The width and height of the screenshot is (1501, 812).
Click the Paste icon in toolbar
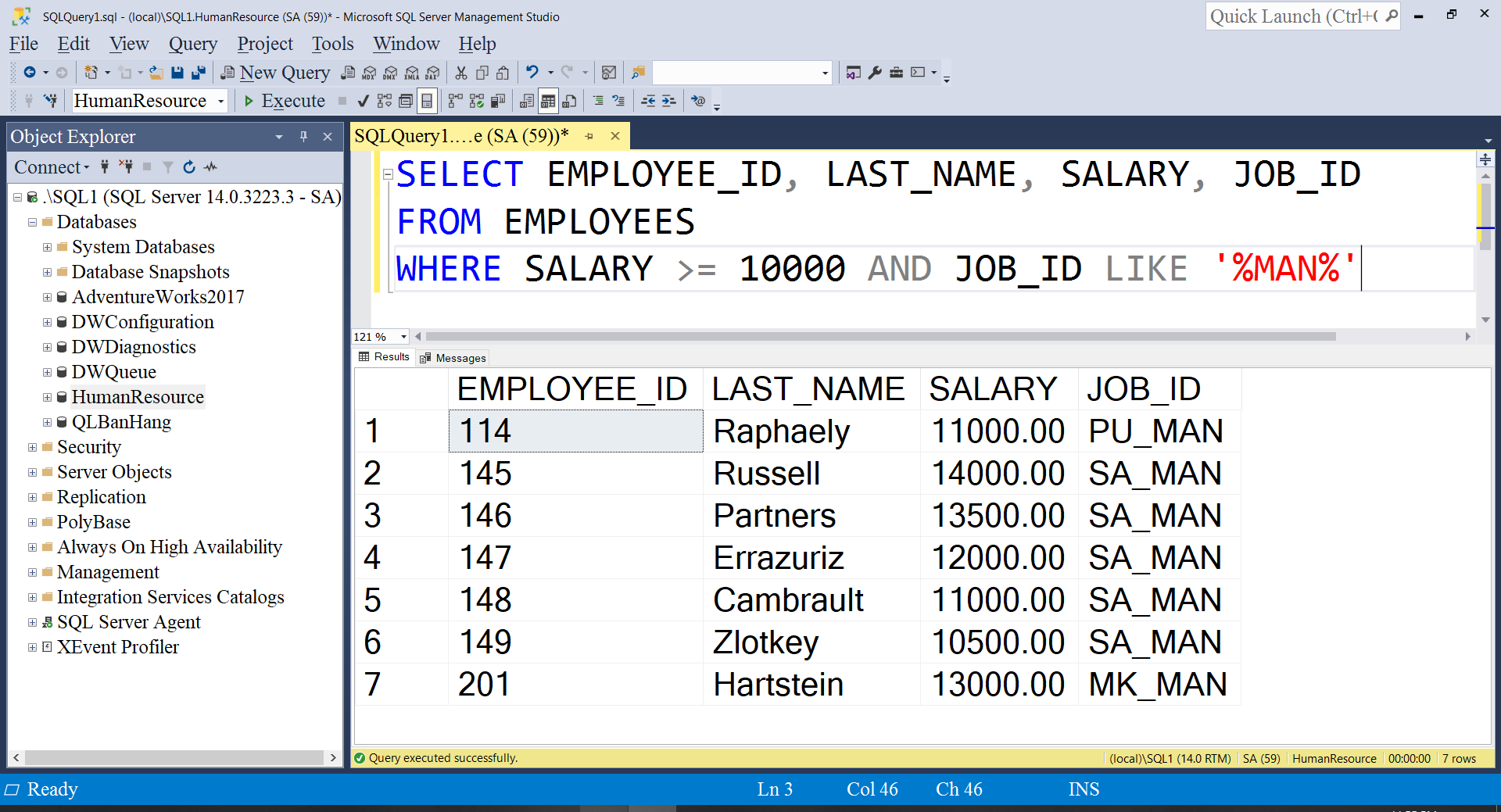(x=503, y=73)
